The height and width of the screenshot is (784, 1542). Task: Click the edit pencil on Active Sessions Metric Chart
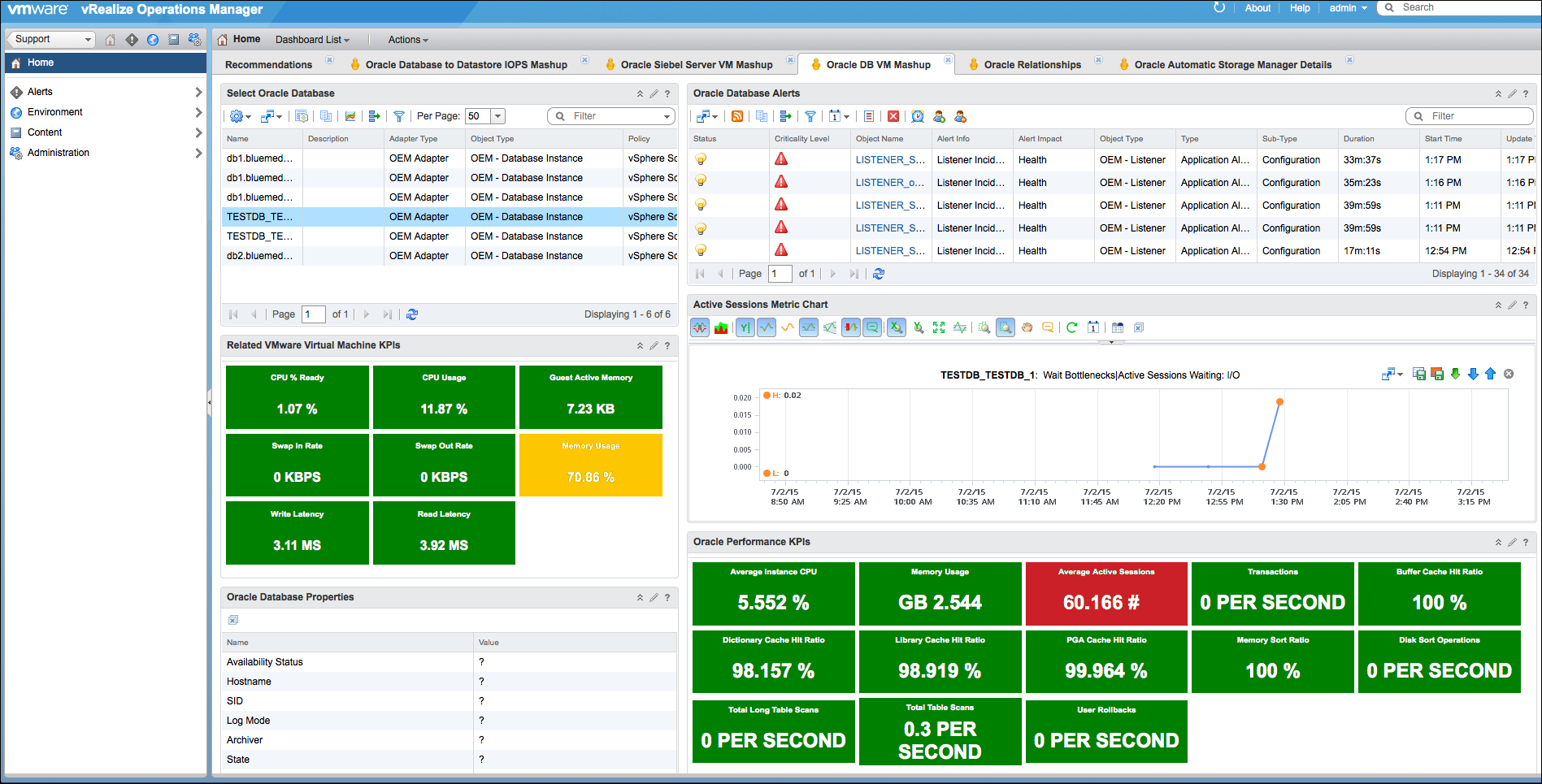pos(1512,305)
